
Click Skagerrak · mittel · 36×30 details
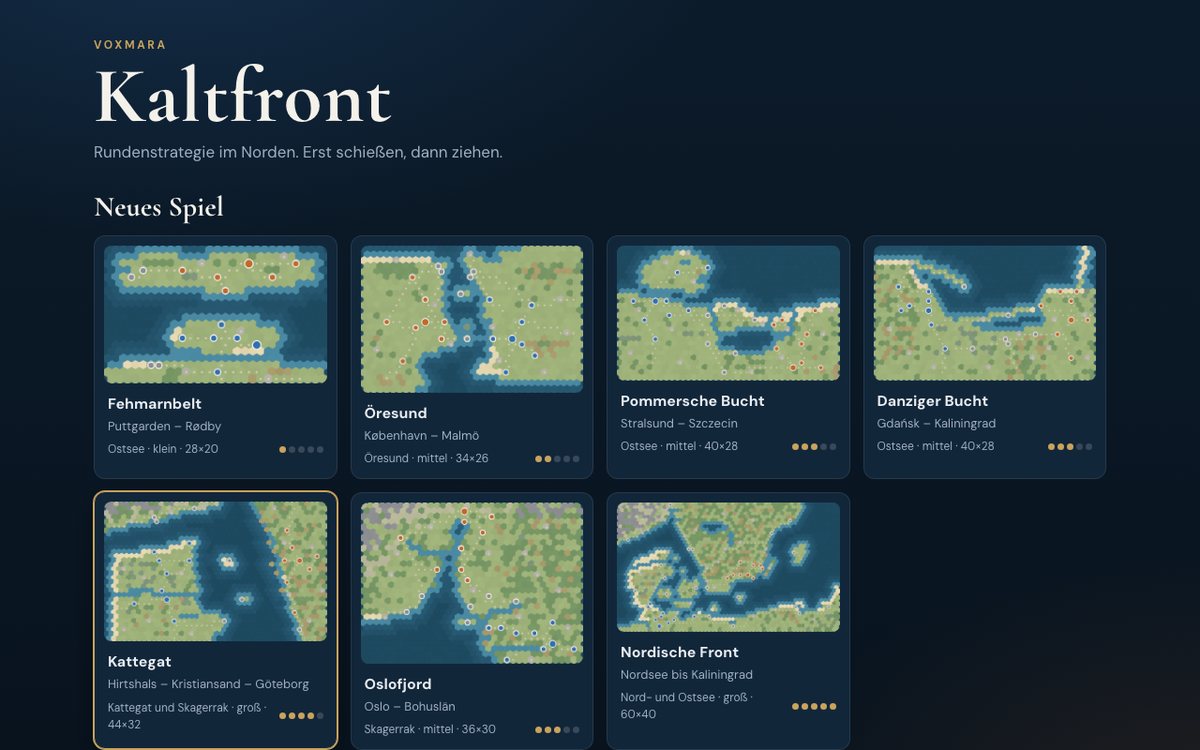[430, 729]
